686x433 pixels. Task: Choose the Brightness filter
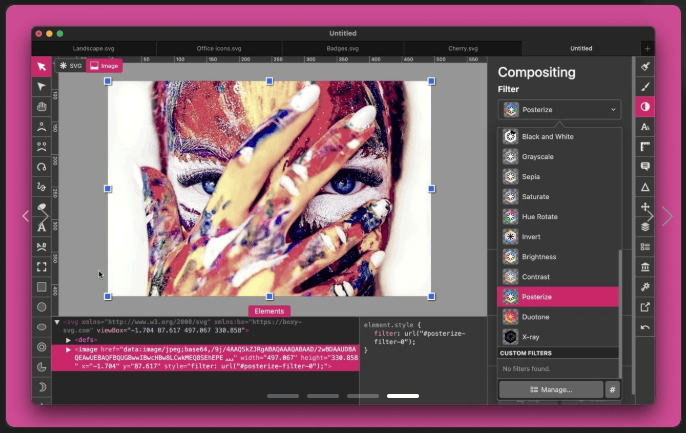click(x=558, y=257)
